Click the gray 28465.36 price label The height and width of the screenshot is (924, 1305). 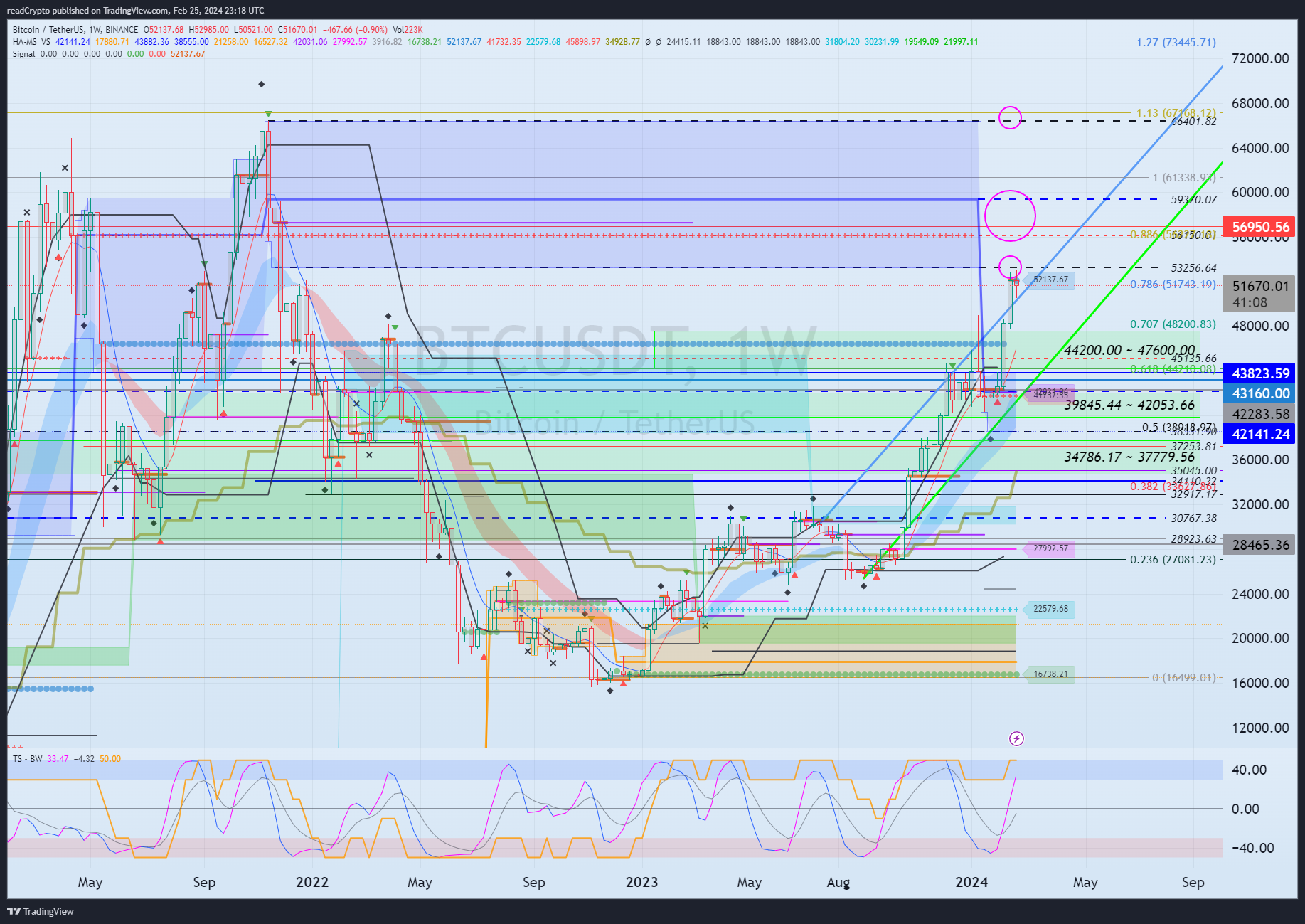(x=1259, y=545)
